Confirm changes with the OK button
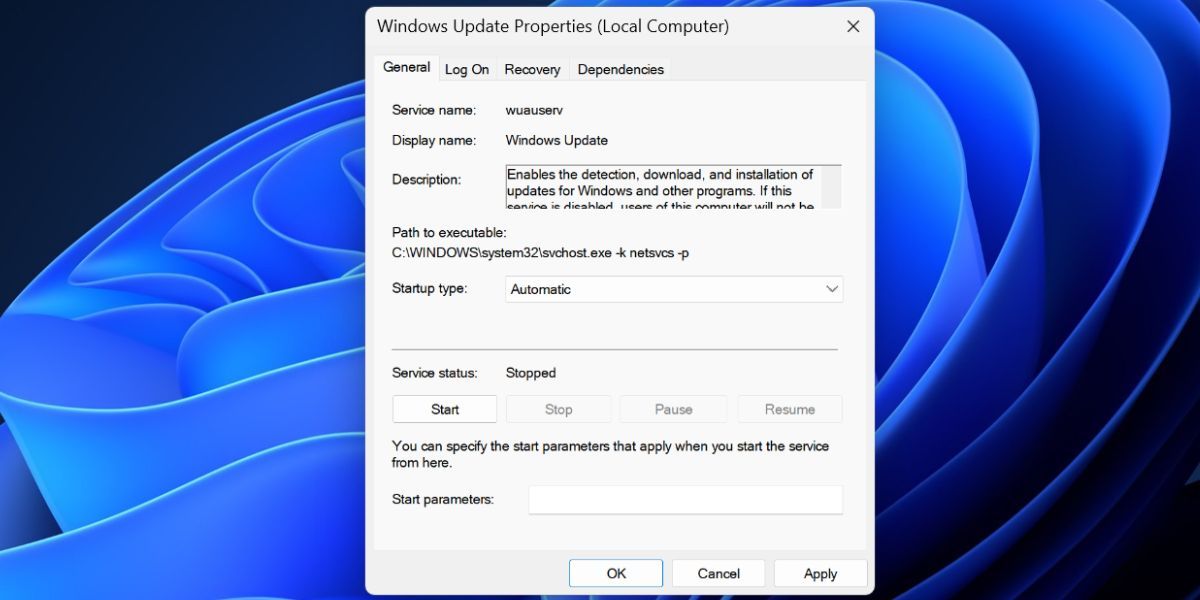 [x=615, y=573]
